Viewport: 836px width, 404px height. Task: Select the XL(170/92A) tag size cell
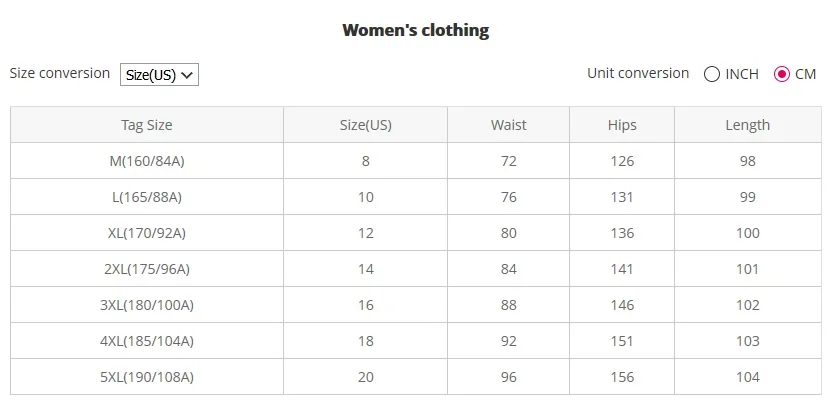(x=146, y=233)
